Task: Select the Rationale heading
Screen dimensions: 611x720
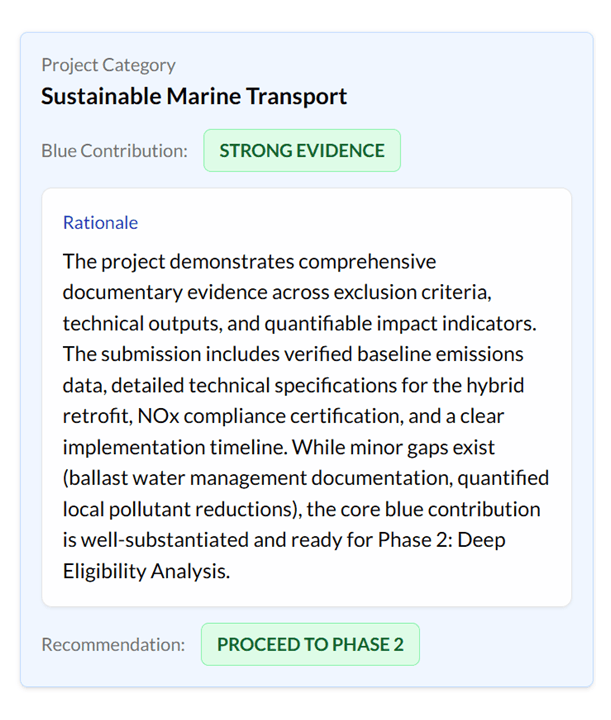Action: tap(101, 223)
